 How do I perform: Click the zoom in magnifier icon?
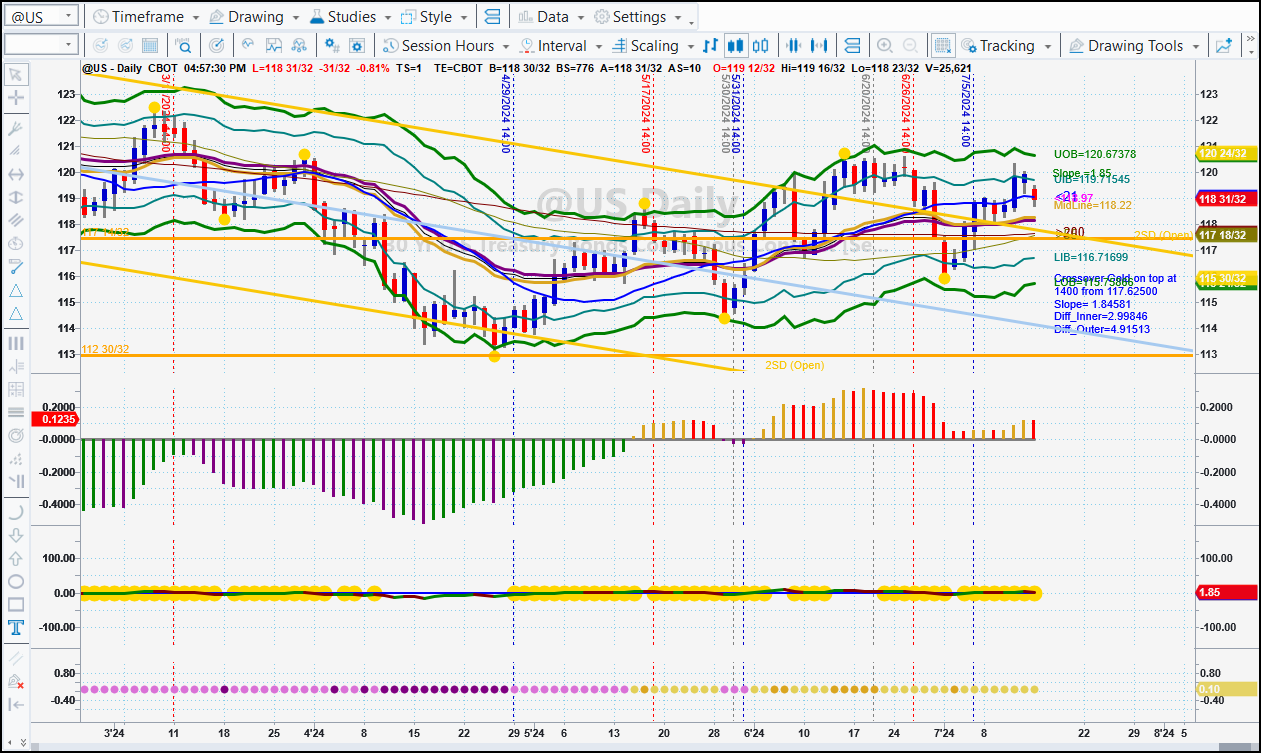coord(884,45)
